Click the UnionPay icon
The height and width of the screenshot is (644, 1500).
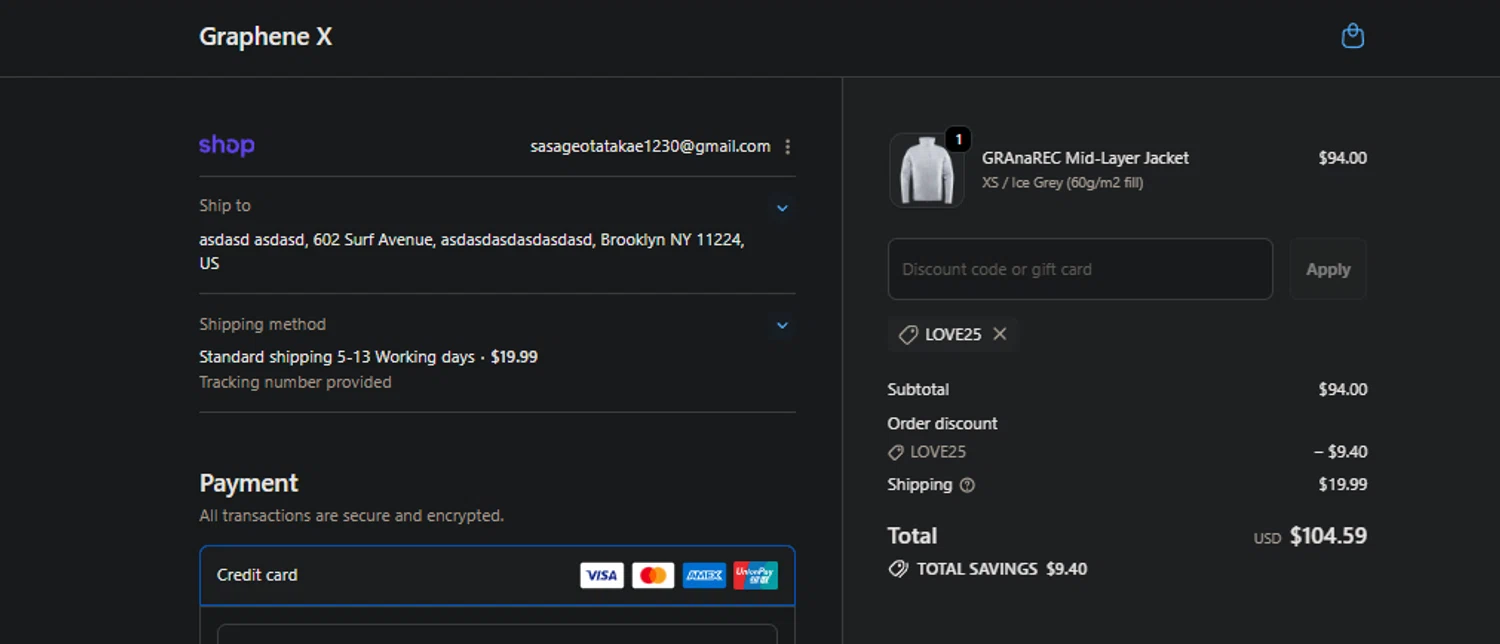(x=755, y=575)
